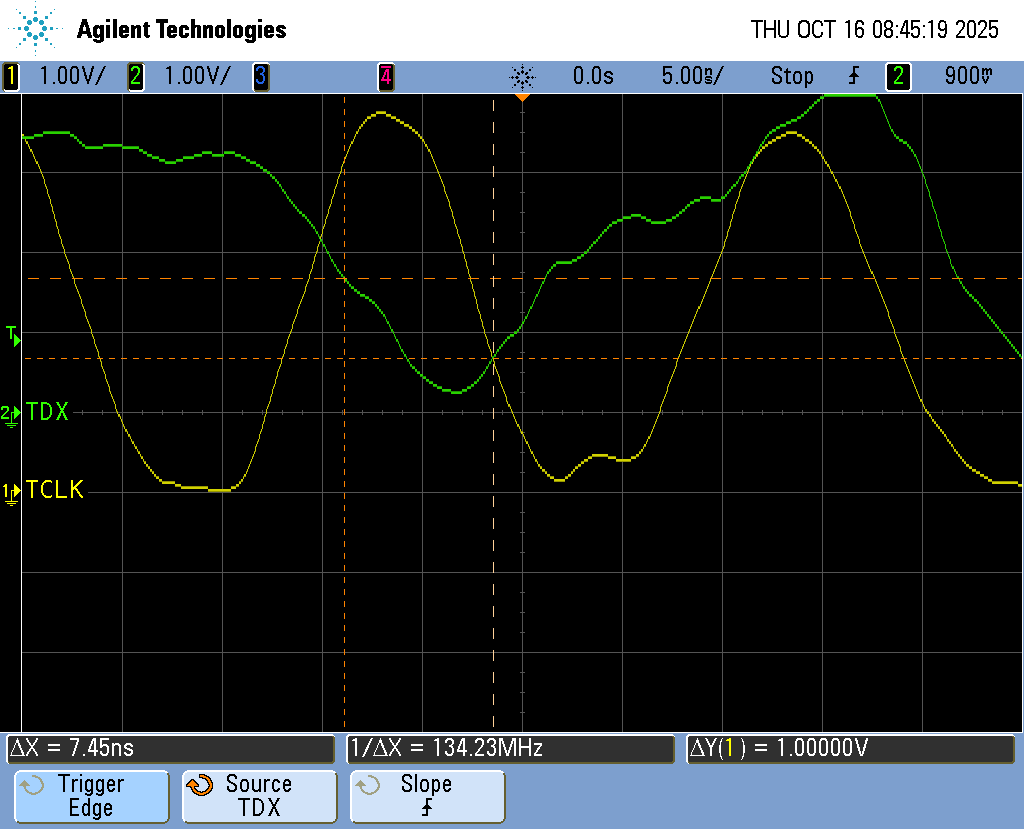
Task: Toggle the Stop acquisition status
Action: pos(792,76)
